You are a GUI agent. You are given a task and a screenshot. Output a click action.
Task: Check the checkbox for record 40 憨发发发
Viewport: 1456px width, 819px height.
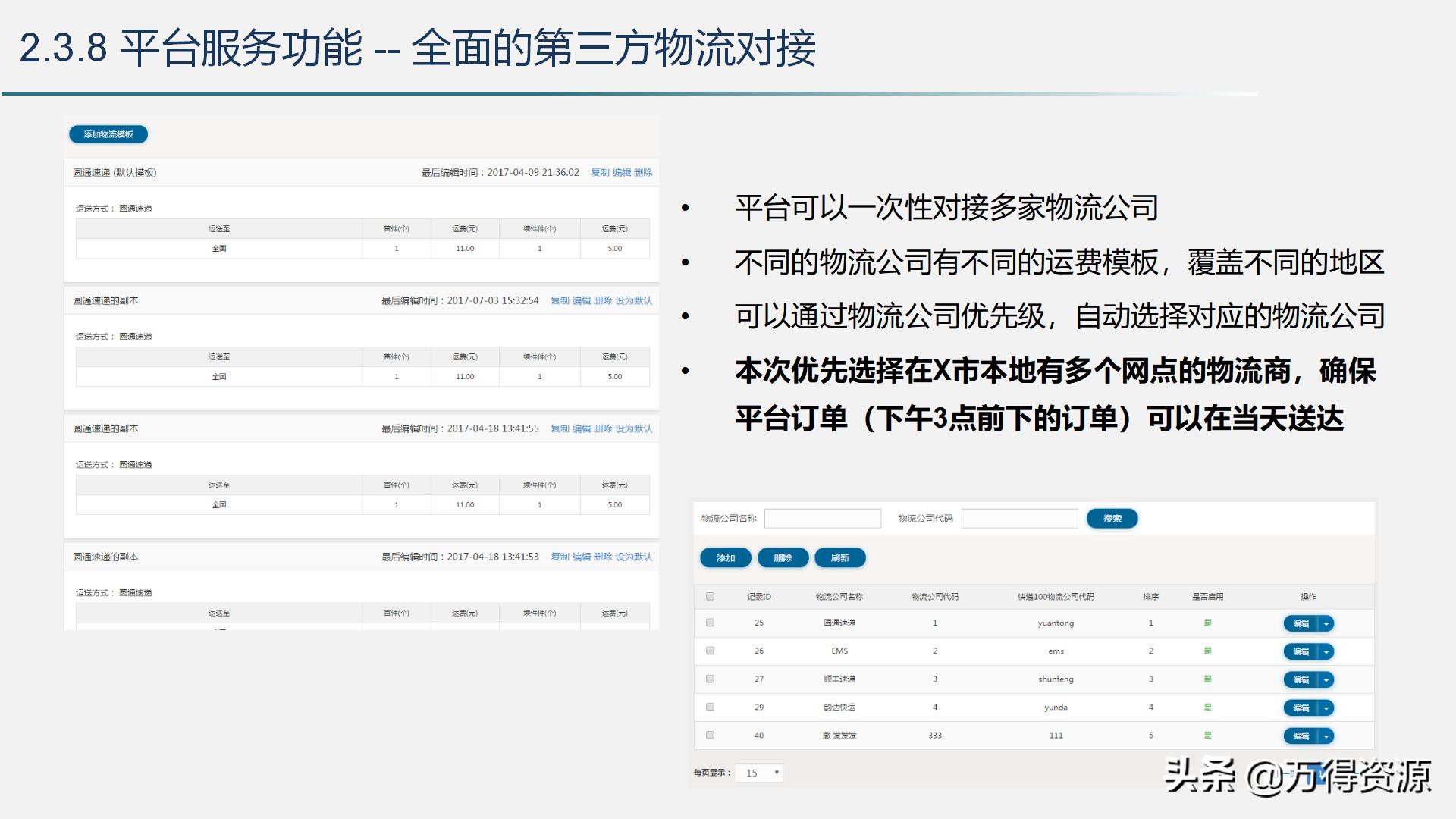tap(711, 735)
